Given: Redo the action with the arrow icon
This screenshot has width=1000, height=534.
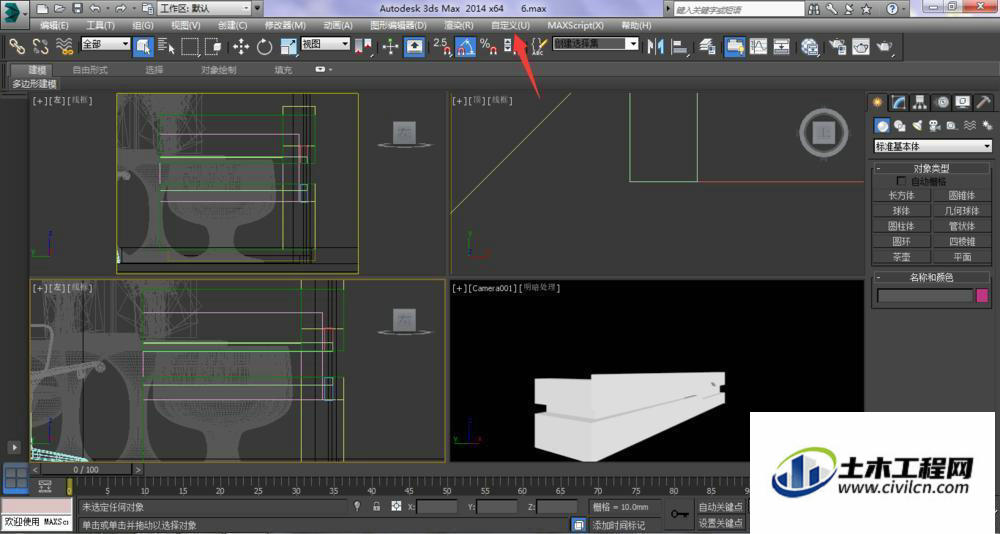Looking at the screenshot, I should pyautogui.click(x=120, y=8).
